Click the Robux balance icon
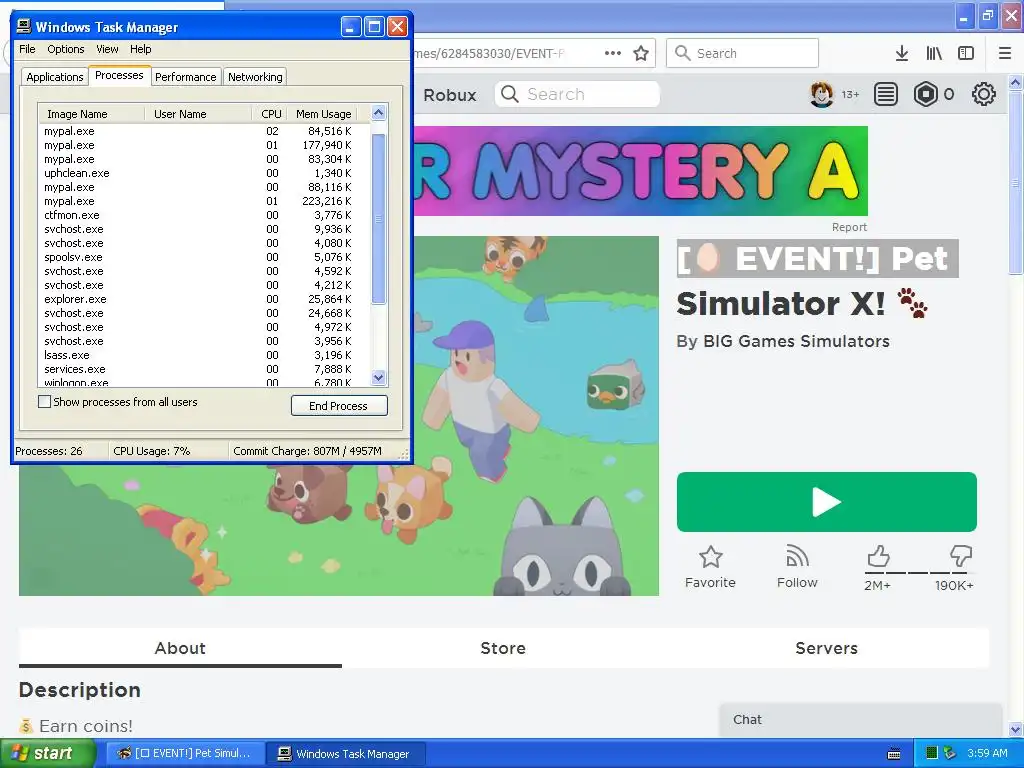 pos(925,95)
